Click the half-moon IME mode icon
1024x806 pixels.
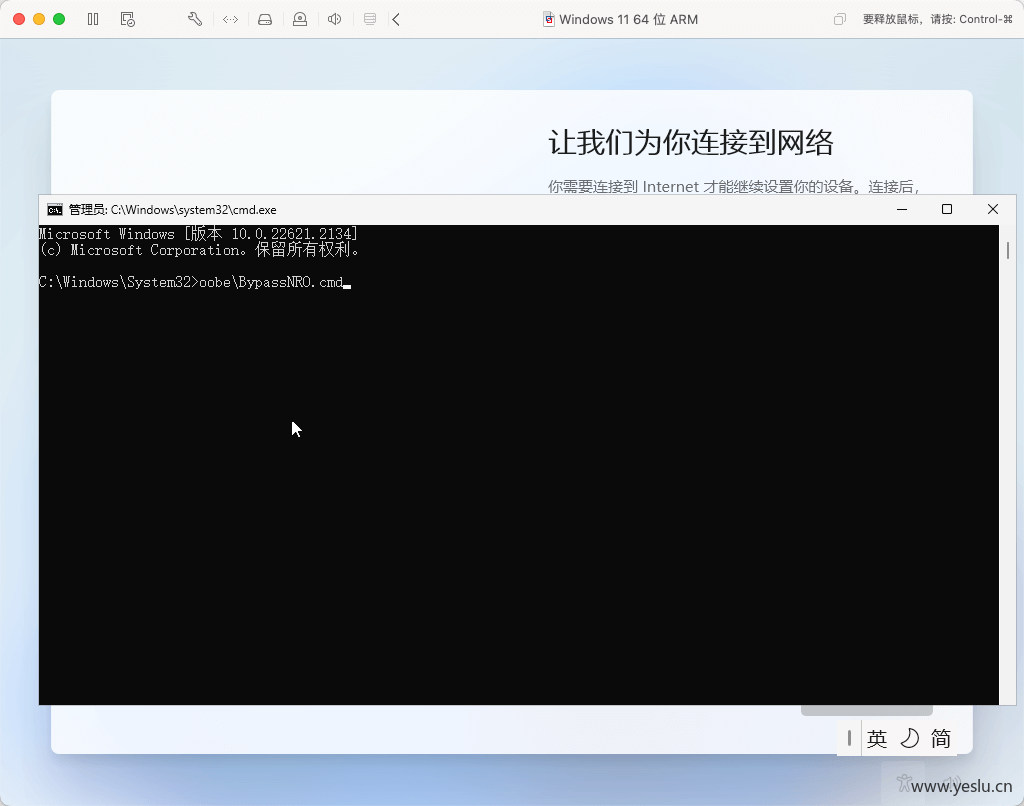pyautogui.click(x=909, y=739)
